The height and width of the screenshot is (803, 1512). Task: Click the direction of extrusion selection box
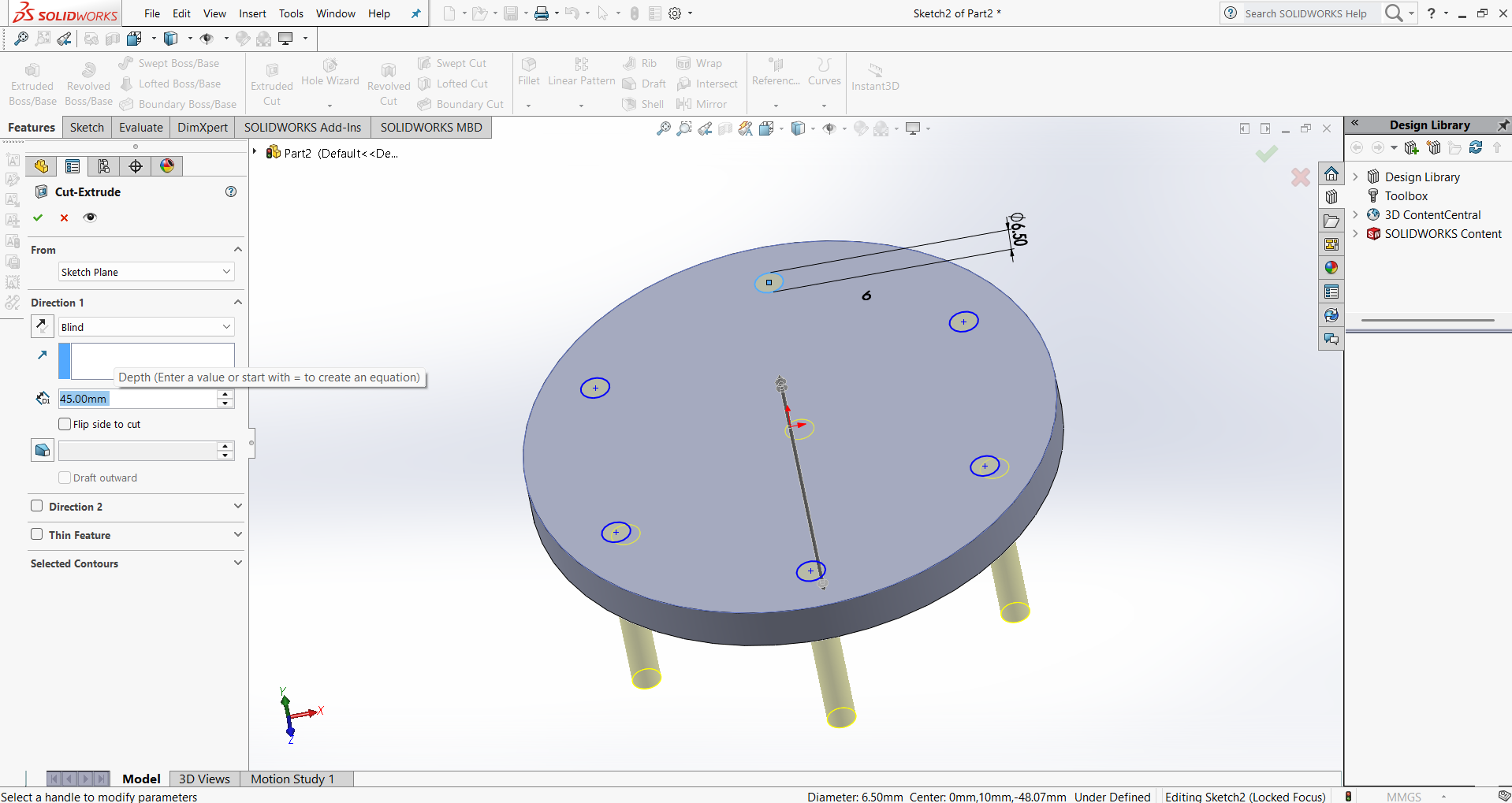[147, 361]
